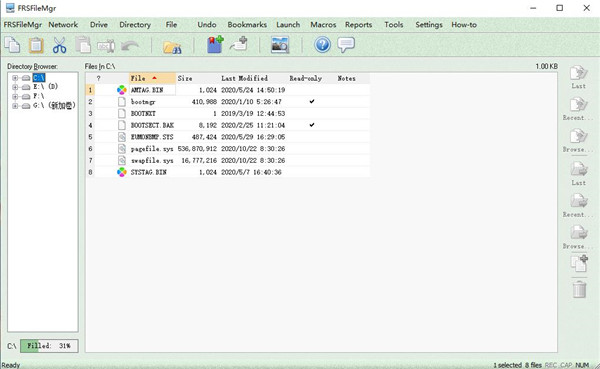Screen dimensions: 600x369
Task: Click the colorful SYSTAG.BIN file icon
Action: pyautogui.click(x=122, y=172)
